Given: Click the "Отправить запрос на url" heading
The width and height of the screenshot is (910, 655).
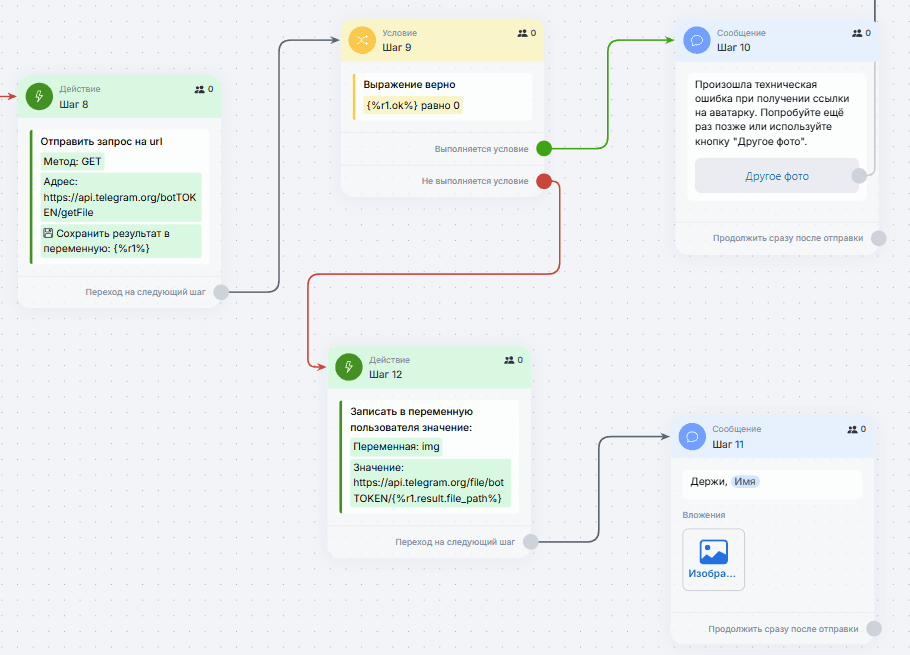Looking at the screenshot, I should click(x=102, y=141).
